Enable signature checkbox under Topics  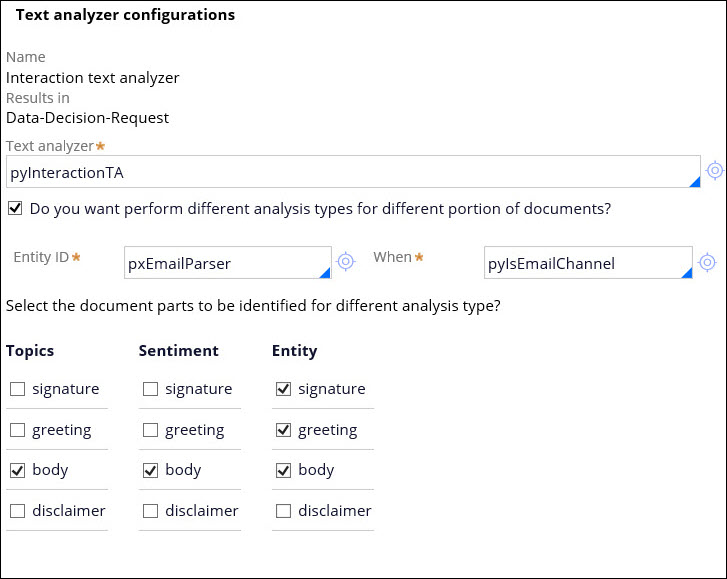coord(17,389)
